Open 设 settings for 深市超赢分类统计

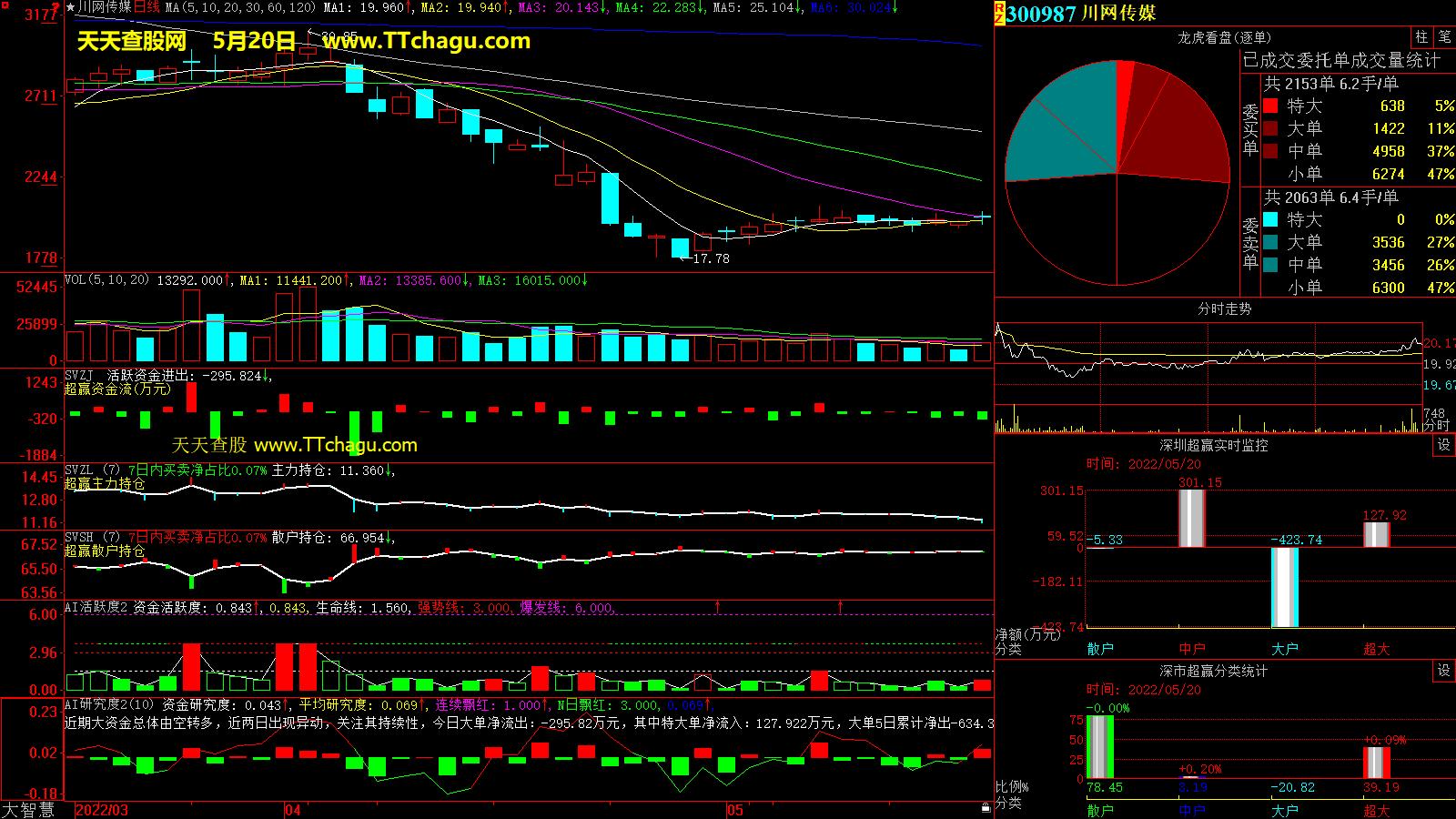[x=1444, y=671]
